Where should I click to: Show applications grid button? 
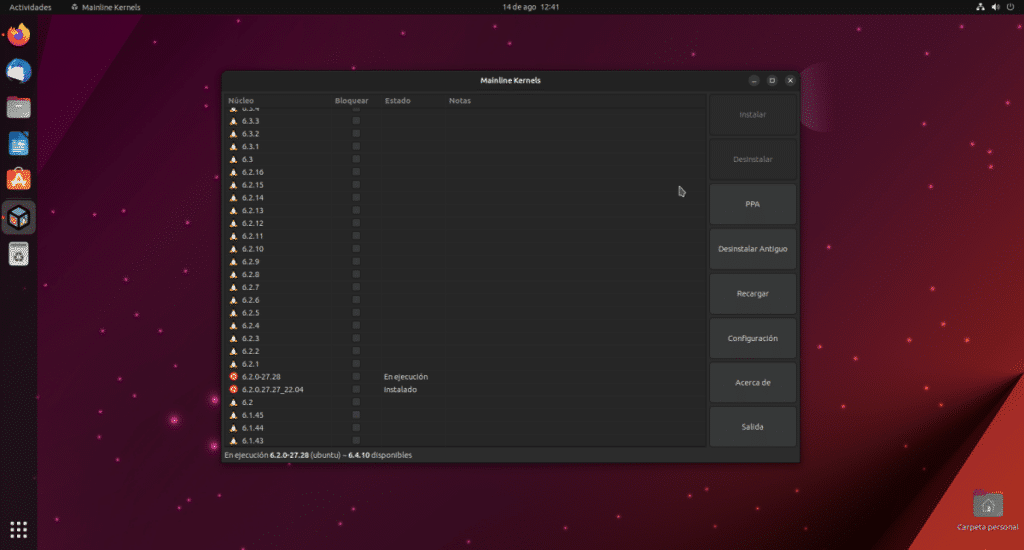click(18, 530)
